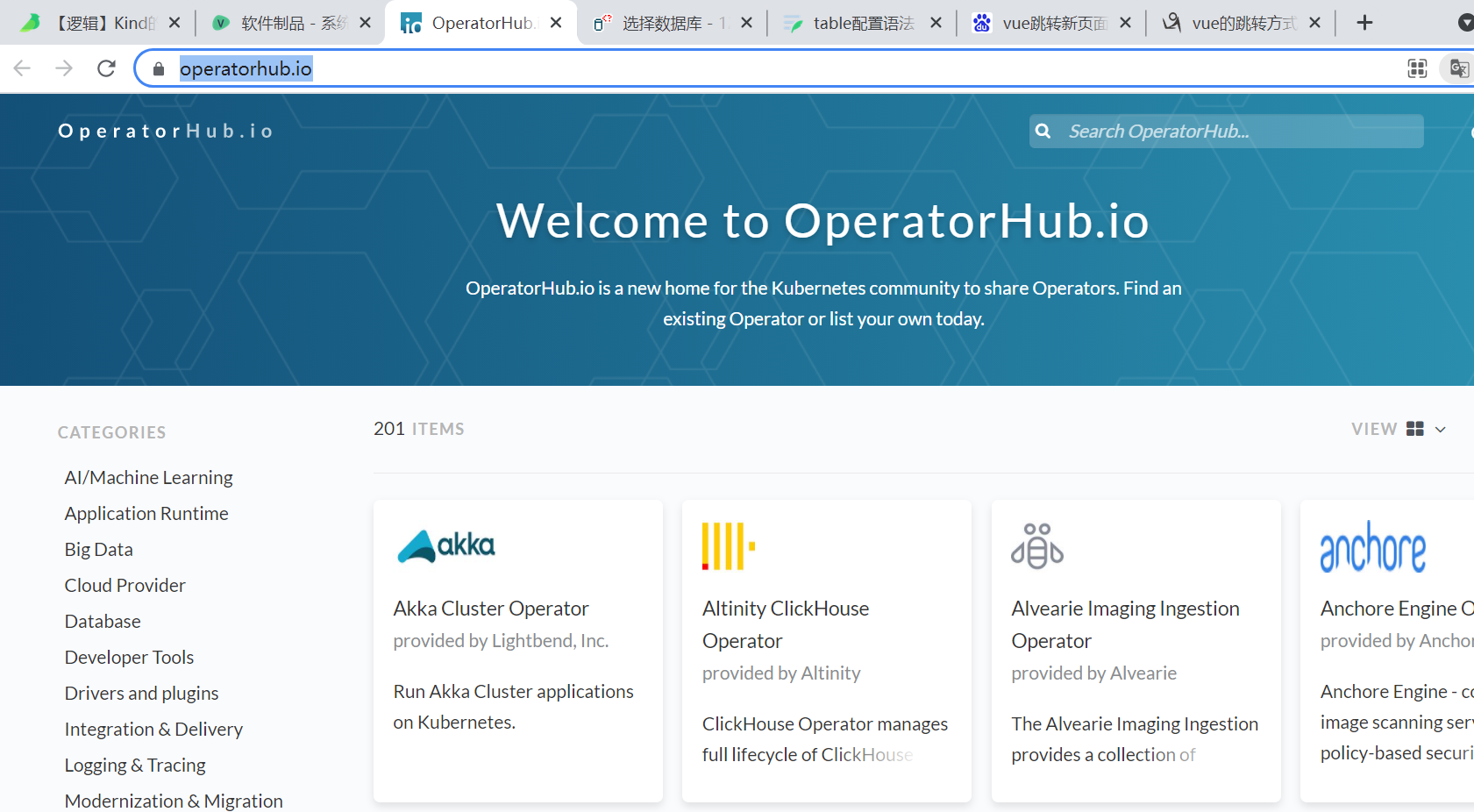Click 'provided by Lightbend, Inc.' text
The height and width of the screenshot is (812, 1474).
(x=501, y=641)
